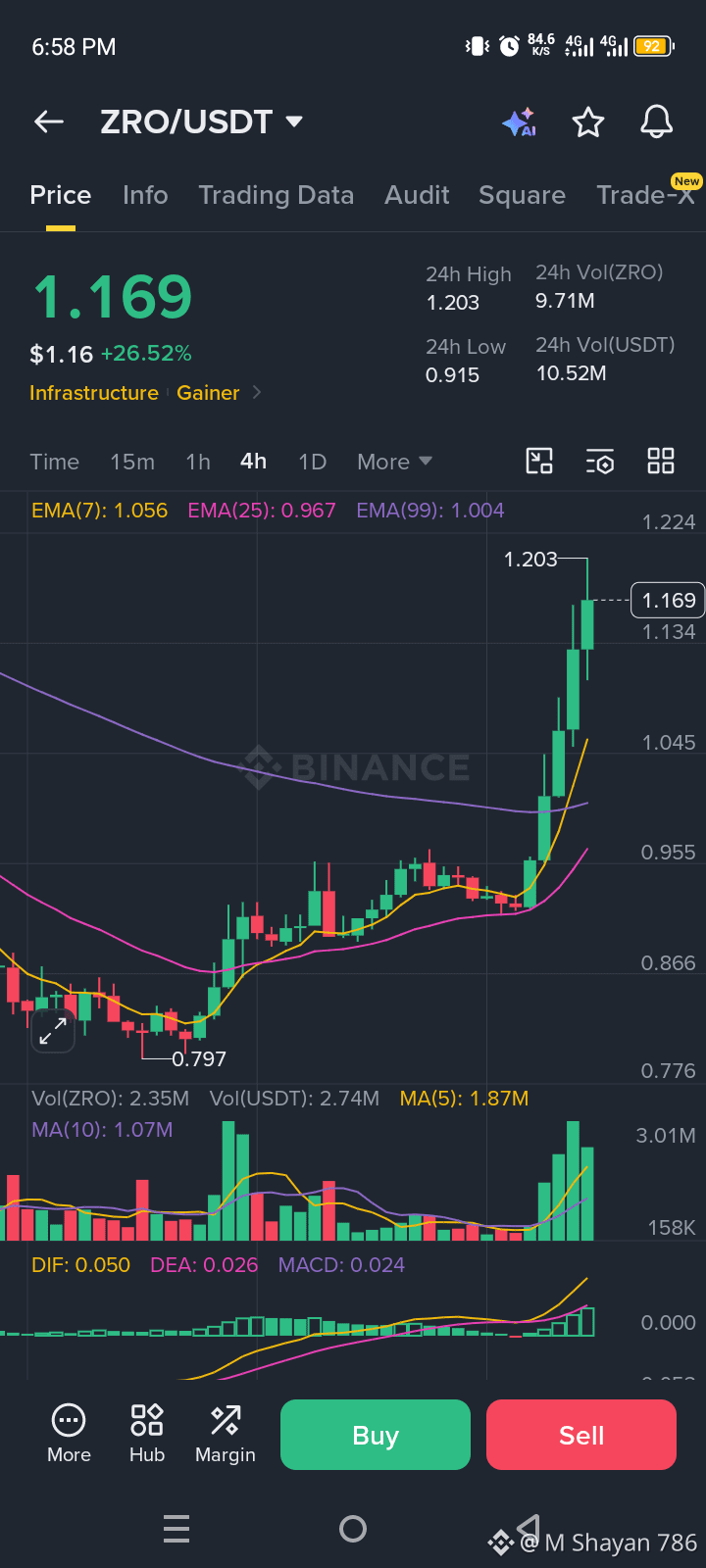
Task: Tap the 1.203 high marker on chart
Action: [530, 559]
